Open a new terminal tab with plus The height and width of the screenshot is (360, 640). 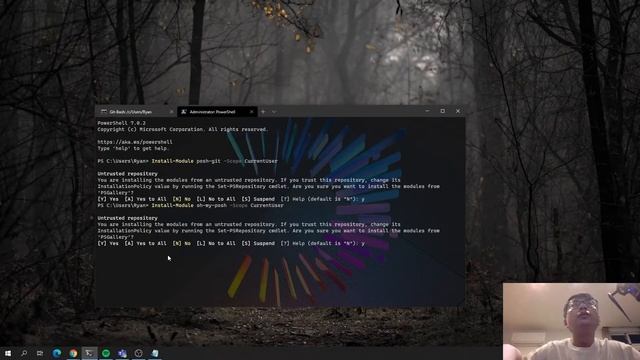(263, 111)
